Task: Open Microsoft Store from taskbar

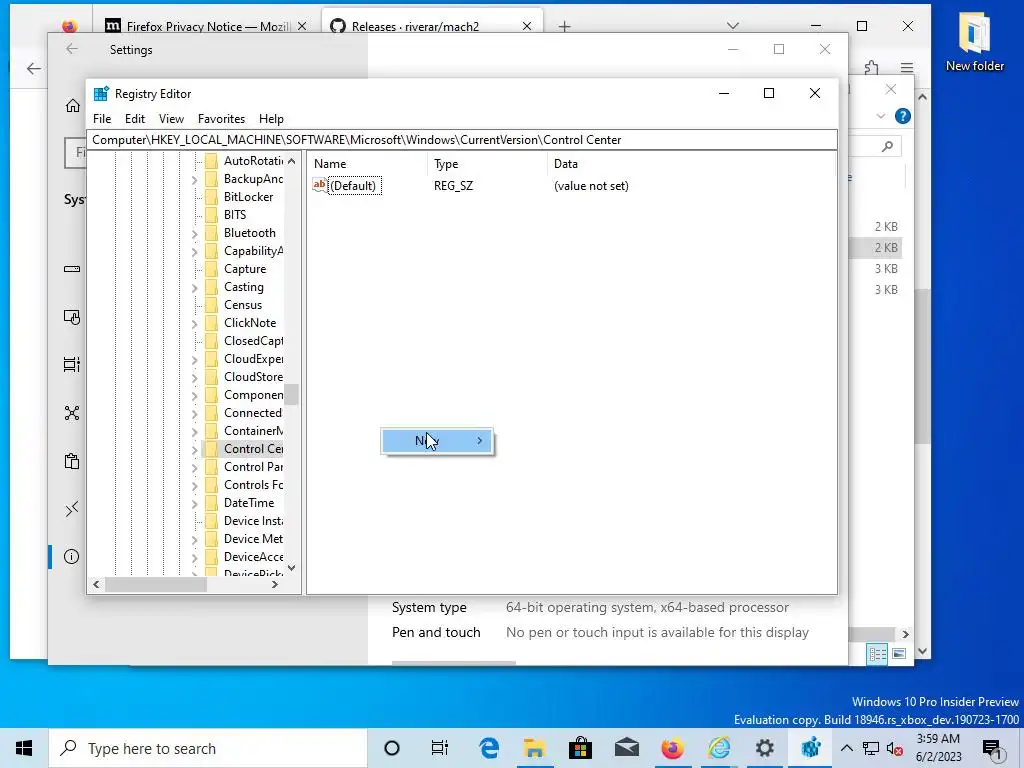Action: coord(580,748)
